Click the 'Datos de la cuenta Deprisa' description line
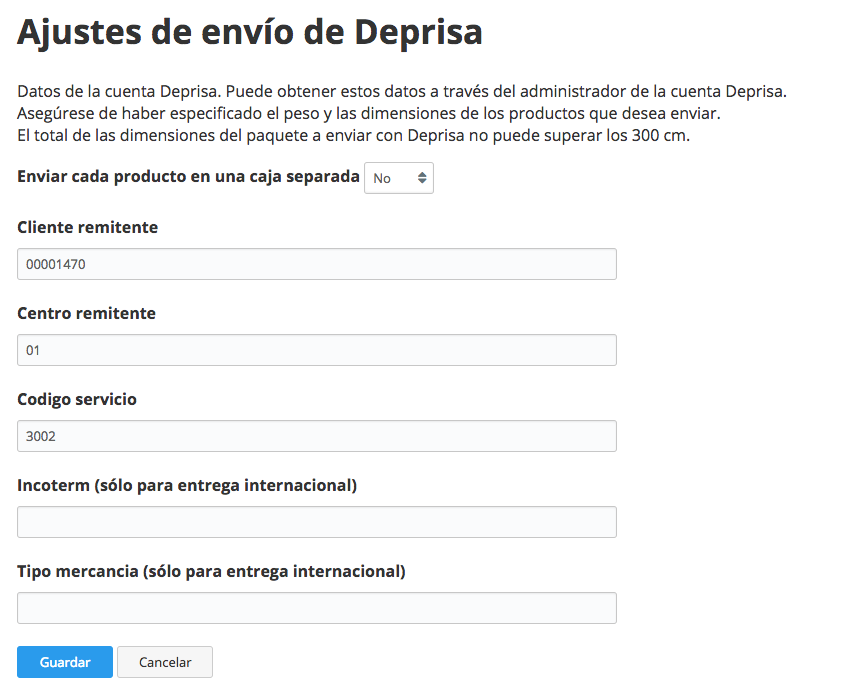 pyautogui.click(x=402, y=91)
